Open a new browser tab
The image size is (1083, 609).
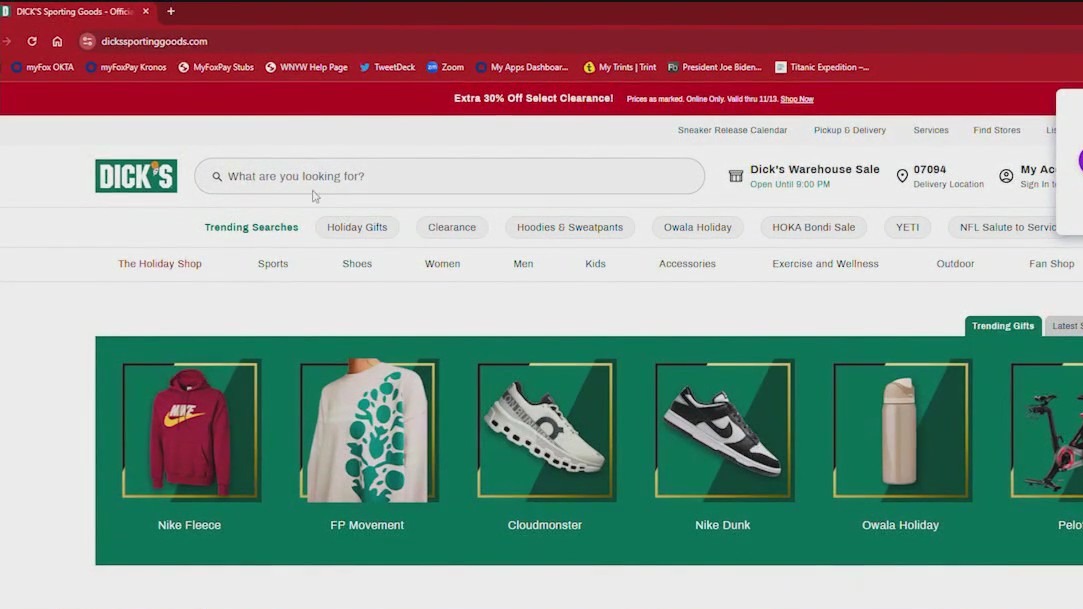pyautogui.click(x=171, y=11)
